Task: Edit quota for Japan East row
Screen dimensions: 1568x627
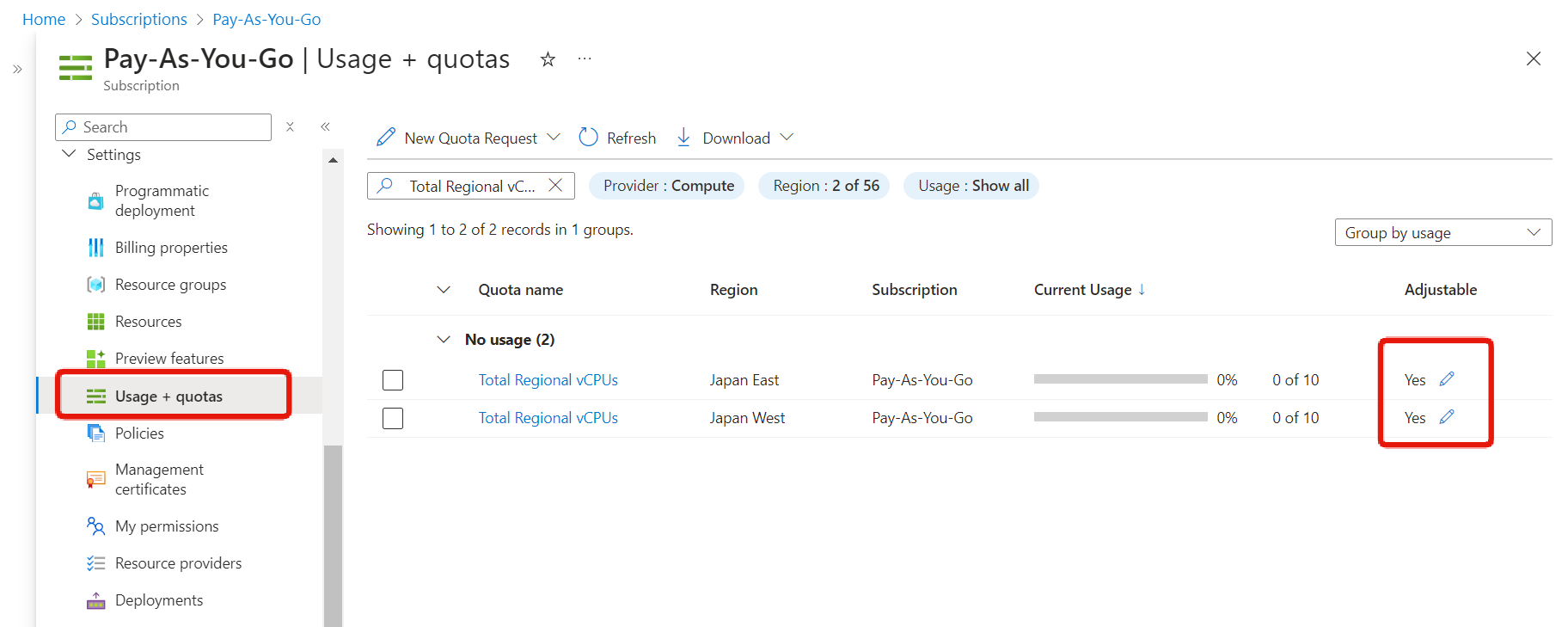Action: pos(1447,378)
